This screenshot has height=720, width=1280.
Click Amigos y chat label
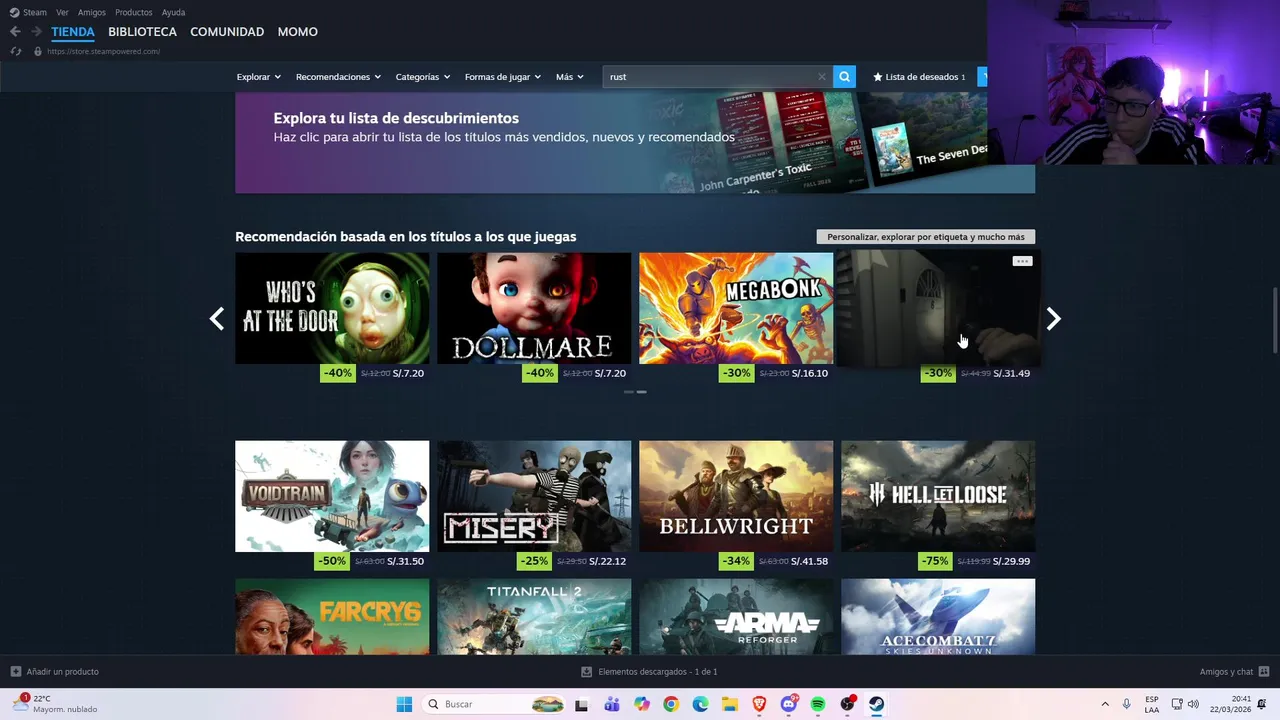pyautogui.click(x=1226, y=671)
